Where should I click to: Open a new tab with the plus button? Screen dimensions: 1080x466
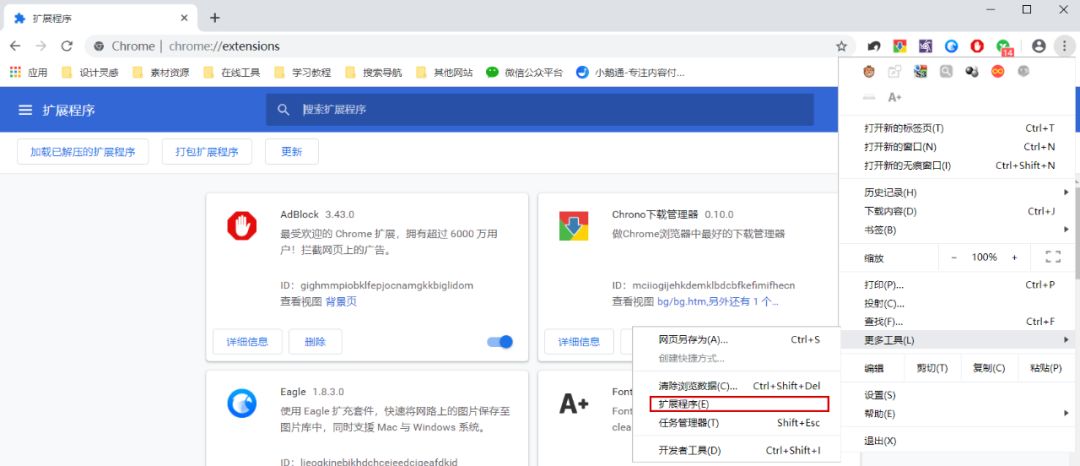tap(215, 17)
